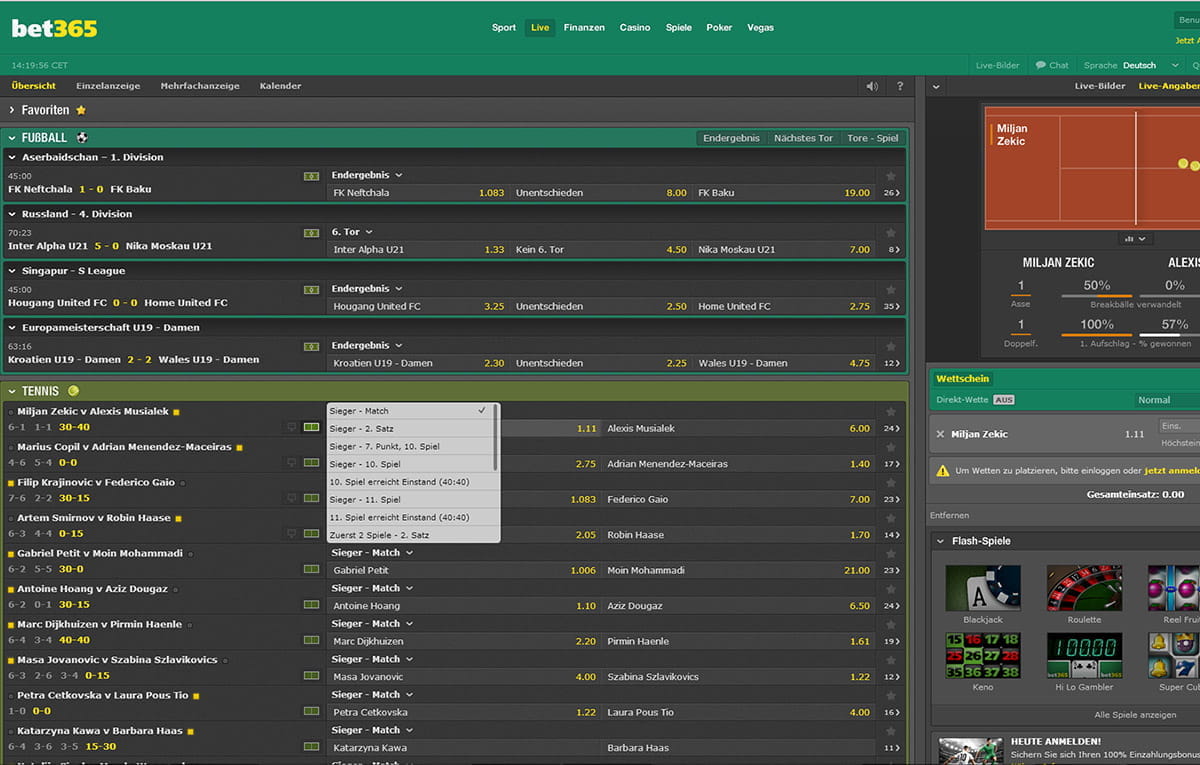Open the Normal bet type dropdown
The image size is (1200, 765).
[x=1168, y=400]
